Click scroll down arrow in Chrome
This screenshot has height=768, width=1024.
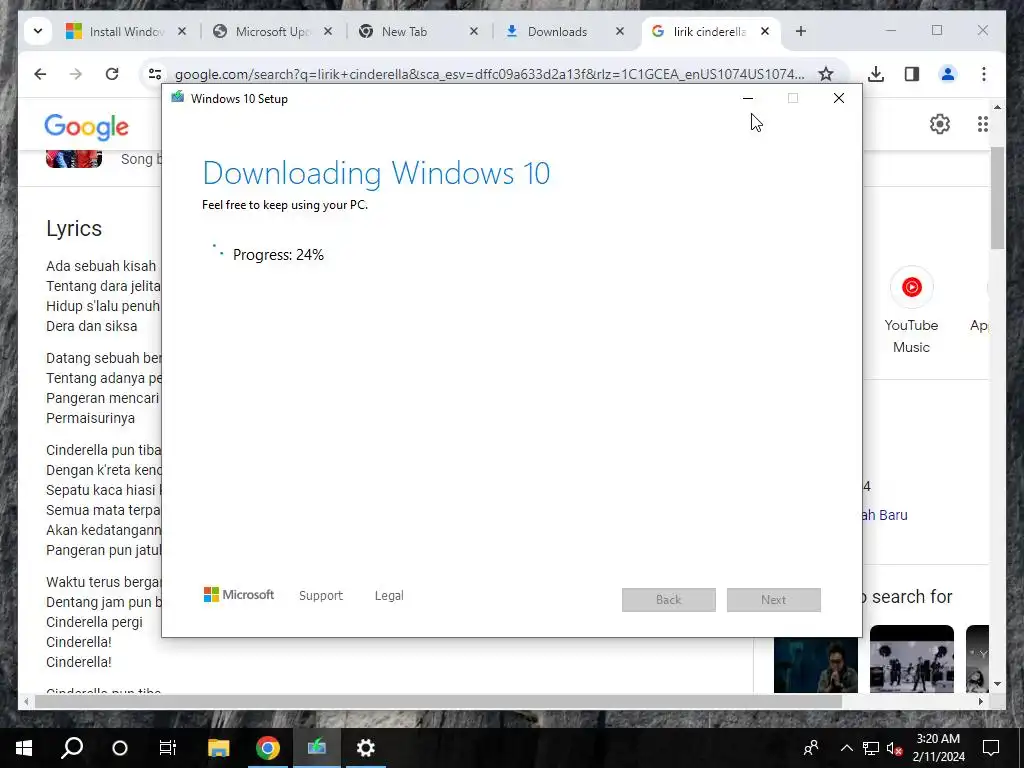(x=997, y=684)
